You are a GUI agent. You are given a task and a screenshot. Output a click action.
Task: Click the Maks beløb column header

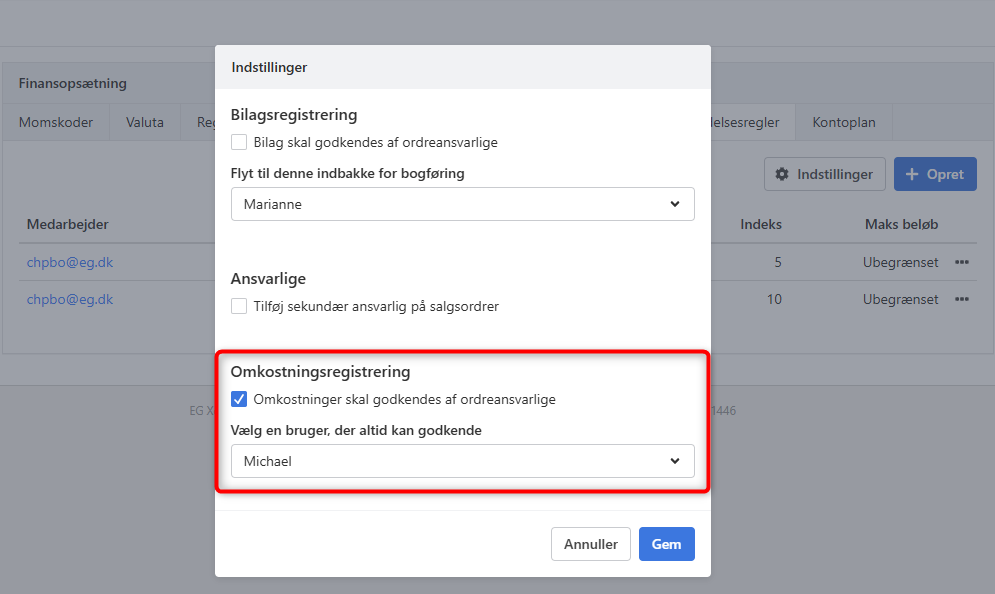[901, 224]
